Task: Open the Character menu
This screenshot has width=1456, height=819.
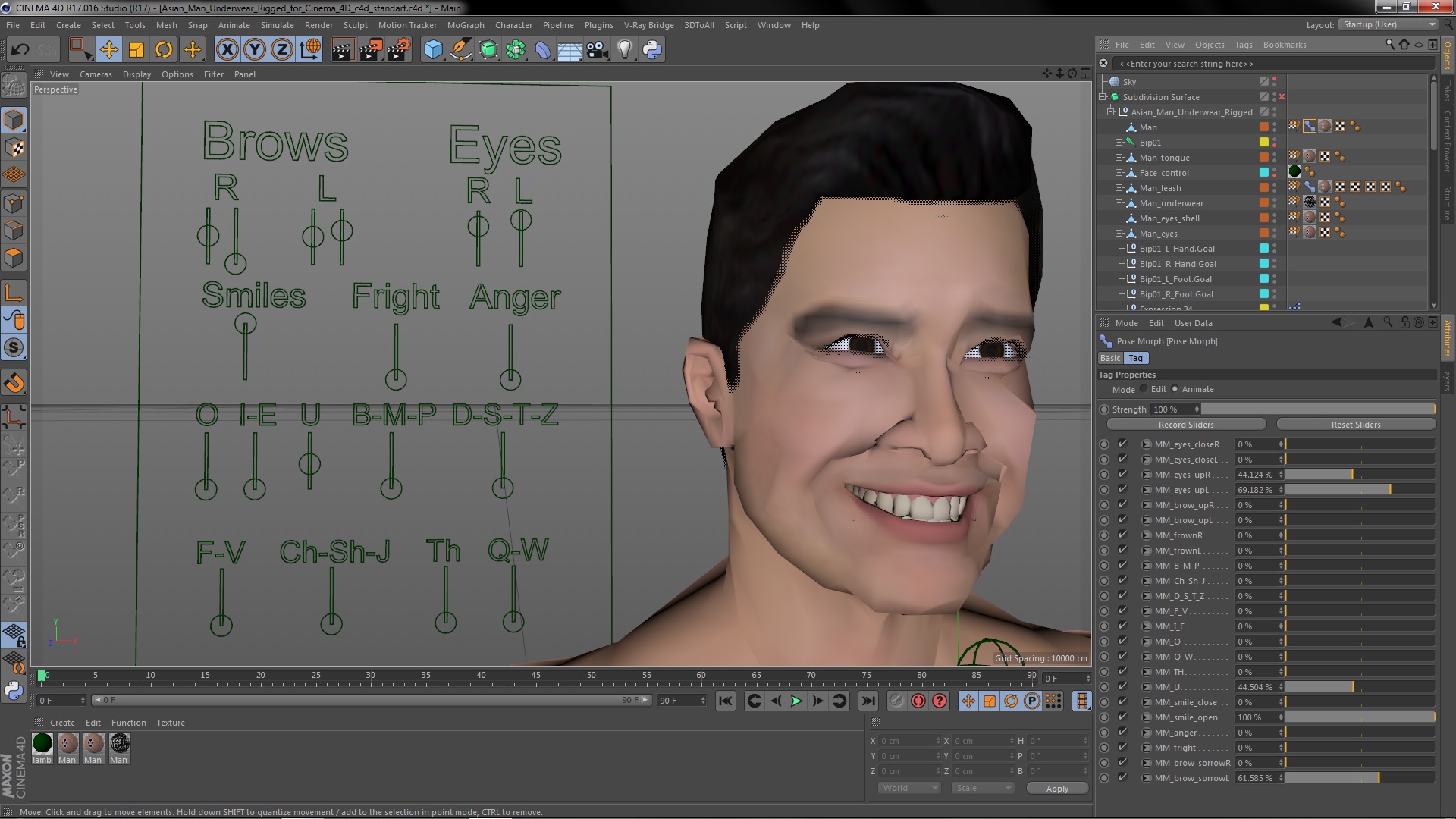Action: (513, 25)
